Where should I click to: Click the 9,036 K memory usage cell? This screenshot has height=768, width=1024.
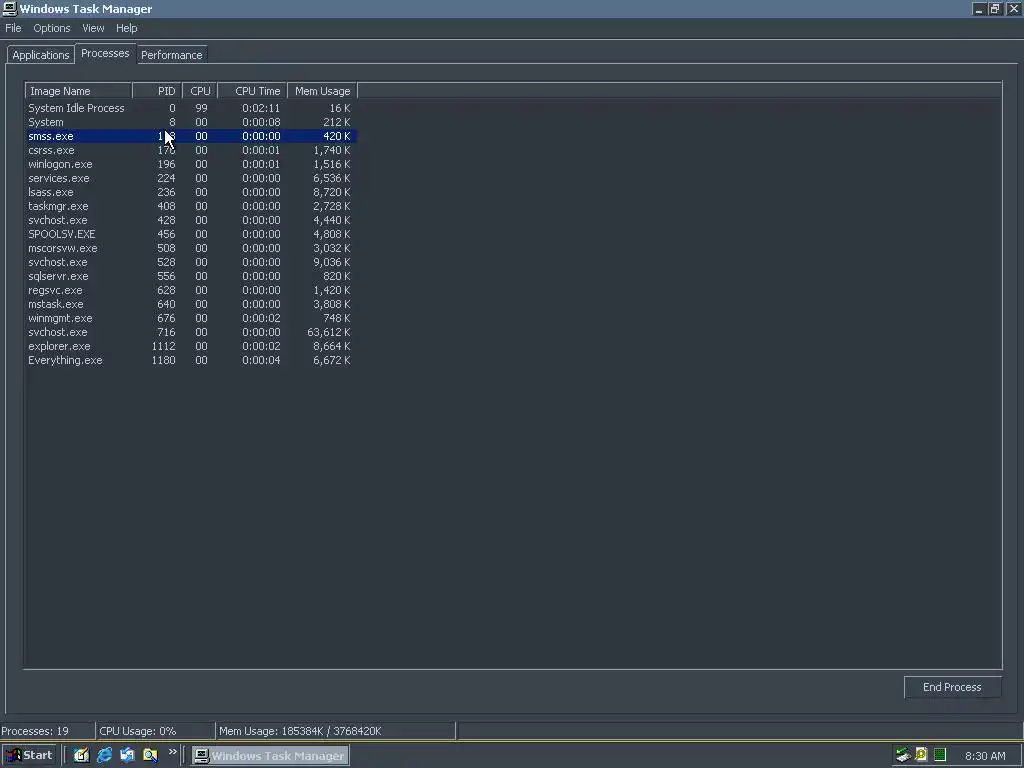(x=332, y=263)
